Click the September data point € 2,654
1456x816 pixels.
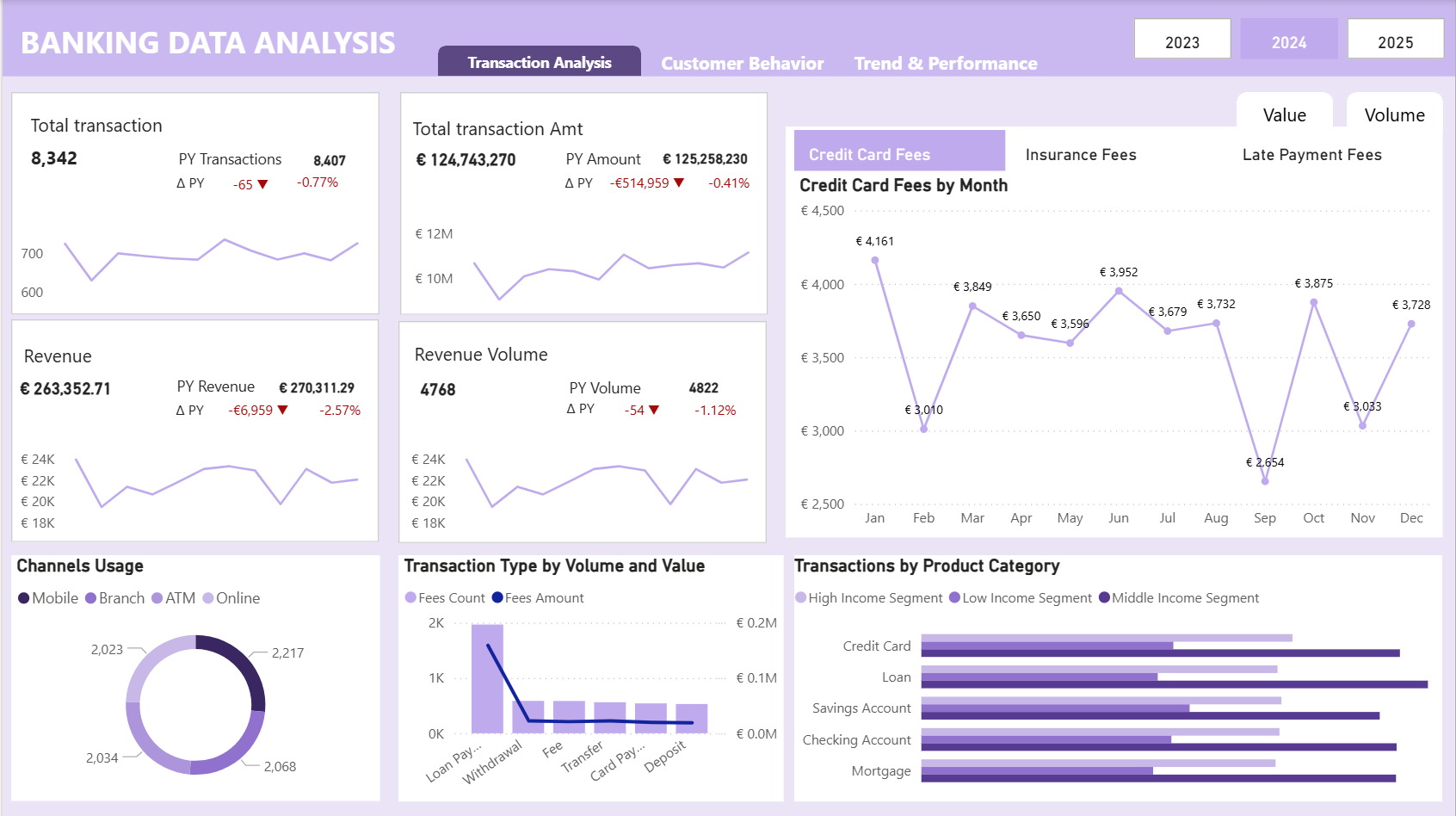tap(1264, 481)
